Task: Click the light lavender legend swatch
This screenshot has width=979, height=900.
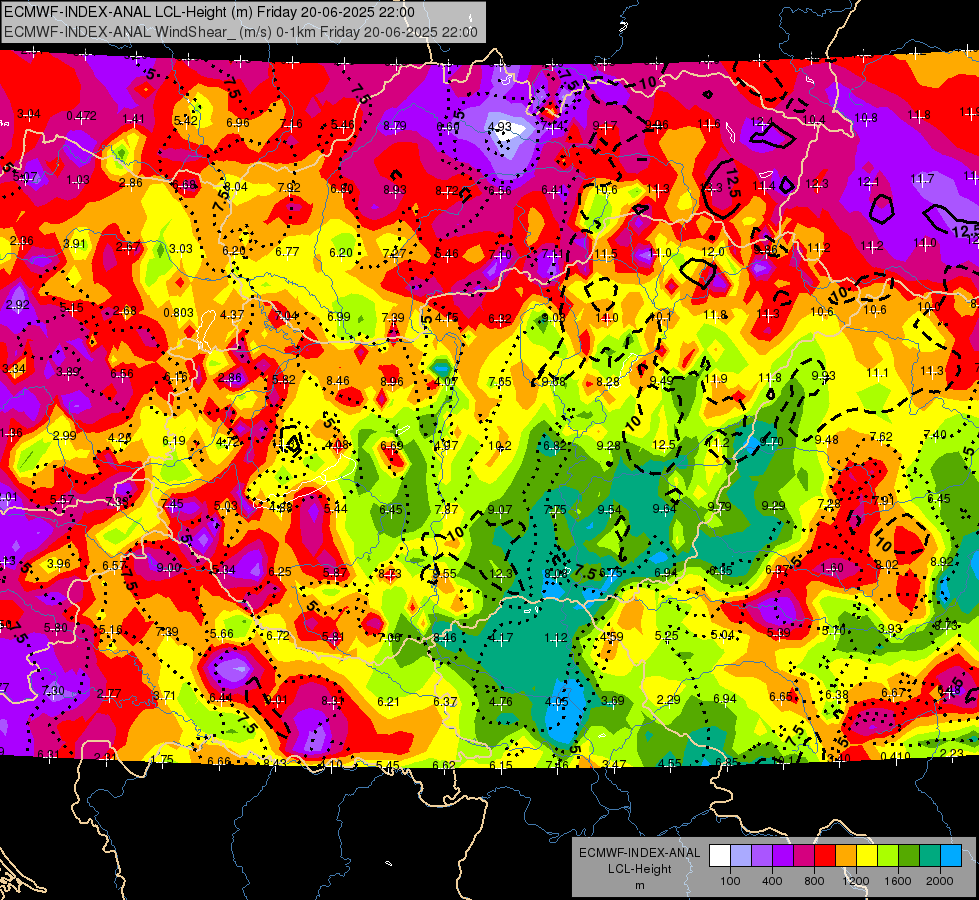Action: [x=740, y=856]
